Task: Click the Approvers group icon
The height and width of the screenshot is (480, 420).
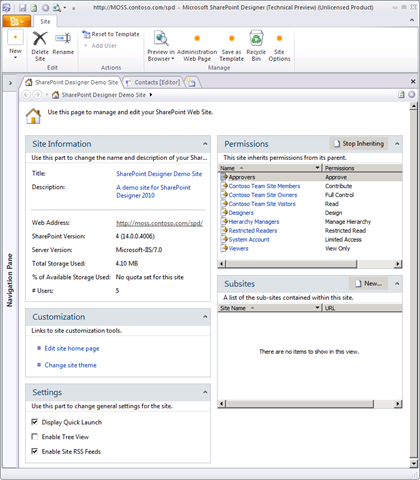Action: 224,177
